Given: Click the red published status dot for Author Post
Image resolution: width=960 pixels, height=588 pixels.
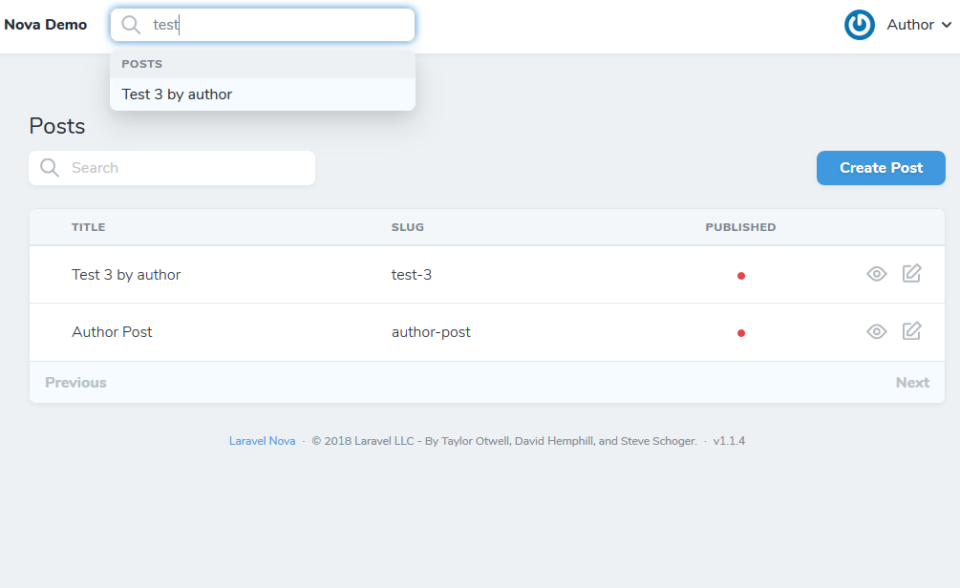Looking at the screenshot, I should coord(741,331).
